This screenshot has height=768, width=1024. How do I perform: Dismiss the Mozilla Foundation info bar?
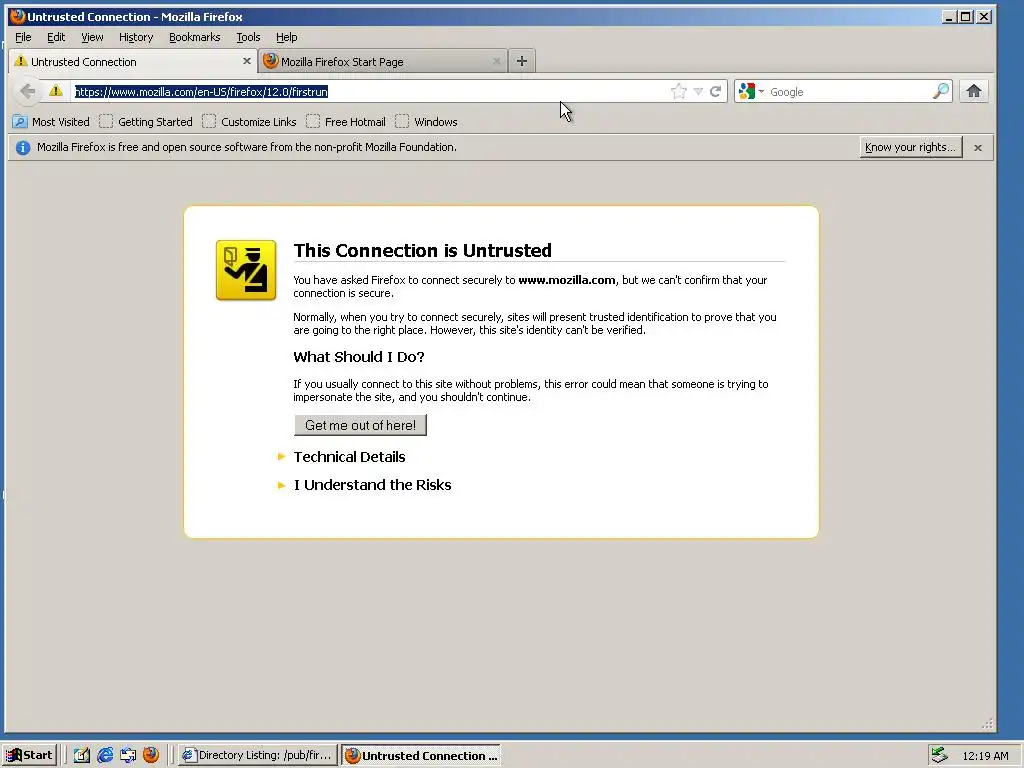point(978,148)
